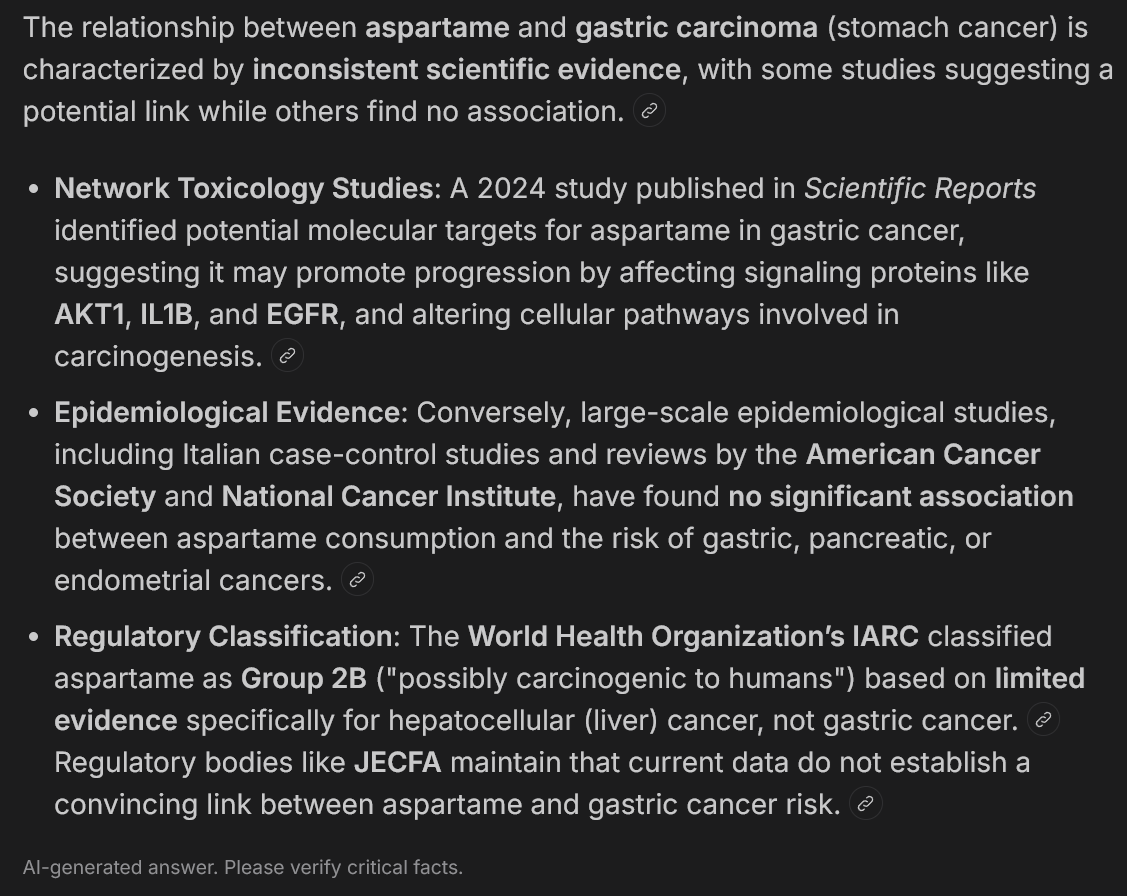Open source link after "no association."
Image resolution: width=1127 pixels, height=896 pixels.
pyautogui.click(x=649, y=111)
